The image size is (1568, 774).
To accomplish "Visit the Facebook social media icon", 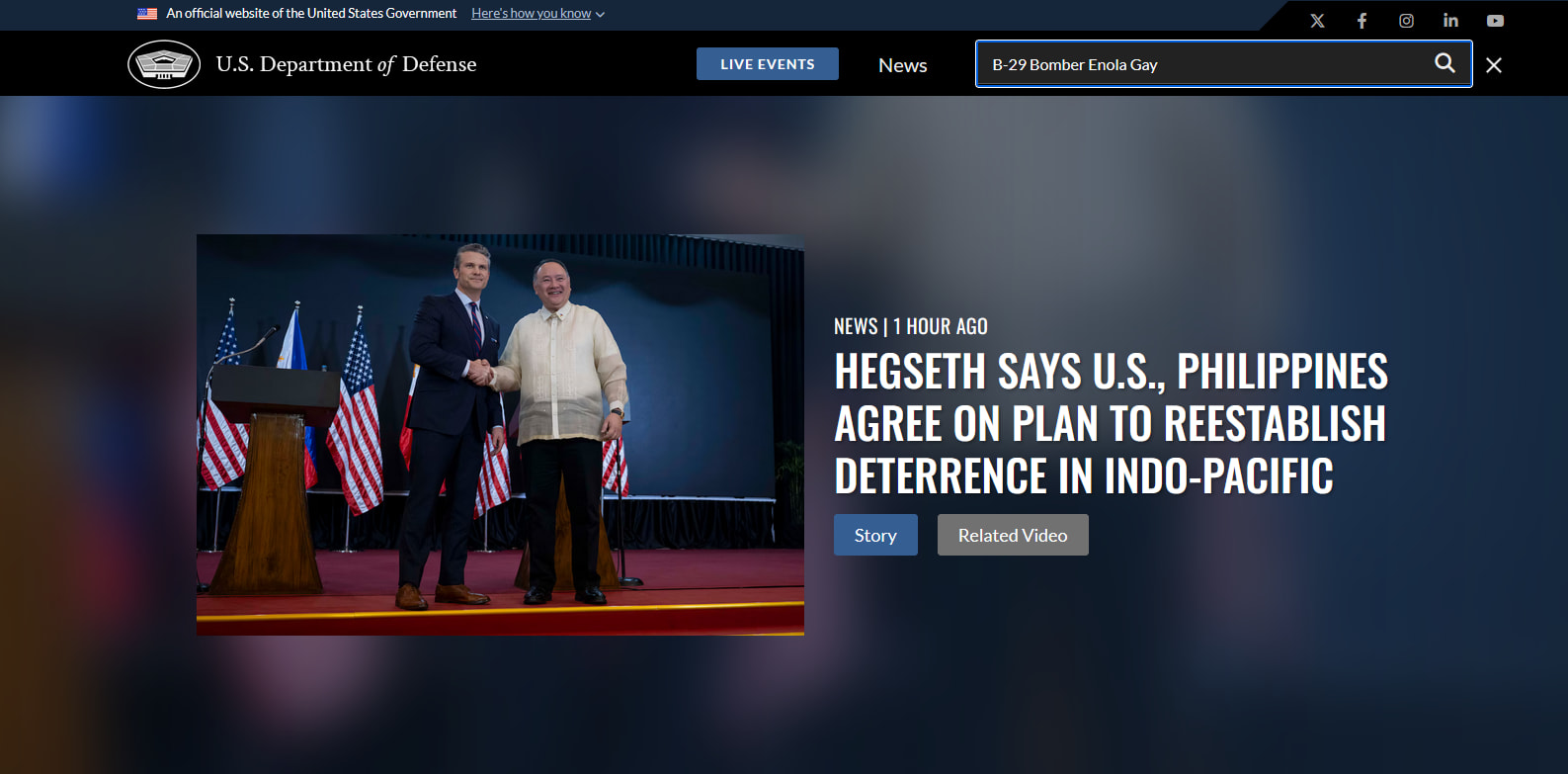I will [x=1362, y=21].
